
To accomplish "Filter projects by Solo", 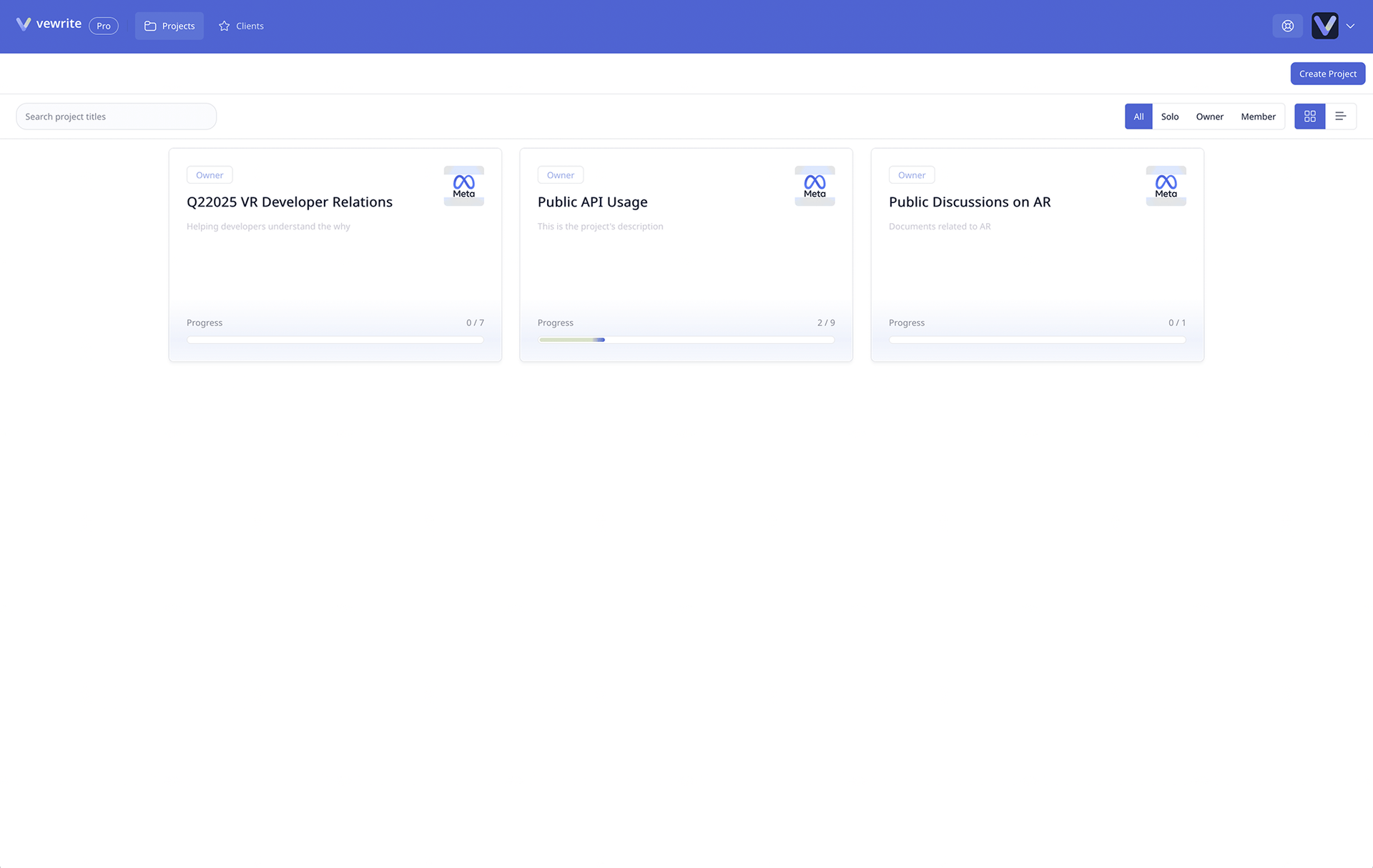I will pos(1170,117).
